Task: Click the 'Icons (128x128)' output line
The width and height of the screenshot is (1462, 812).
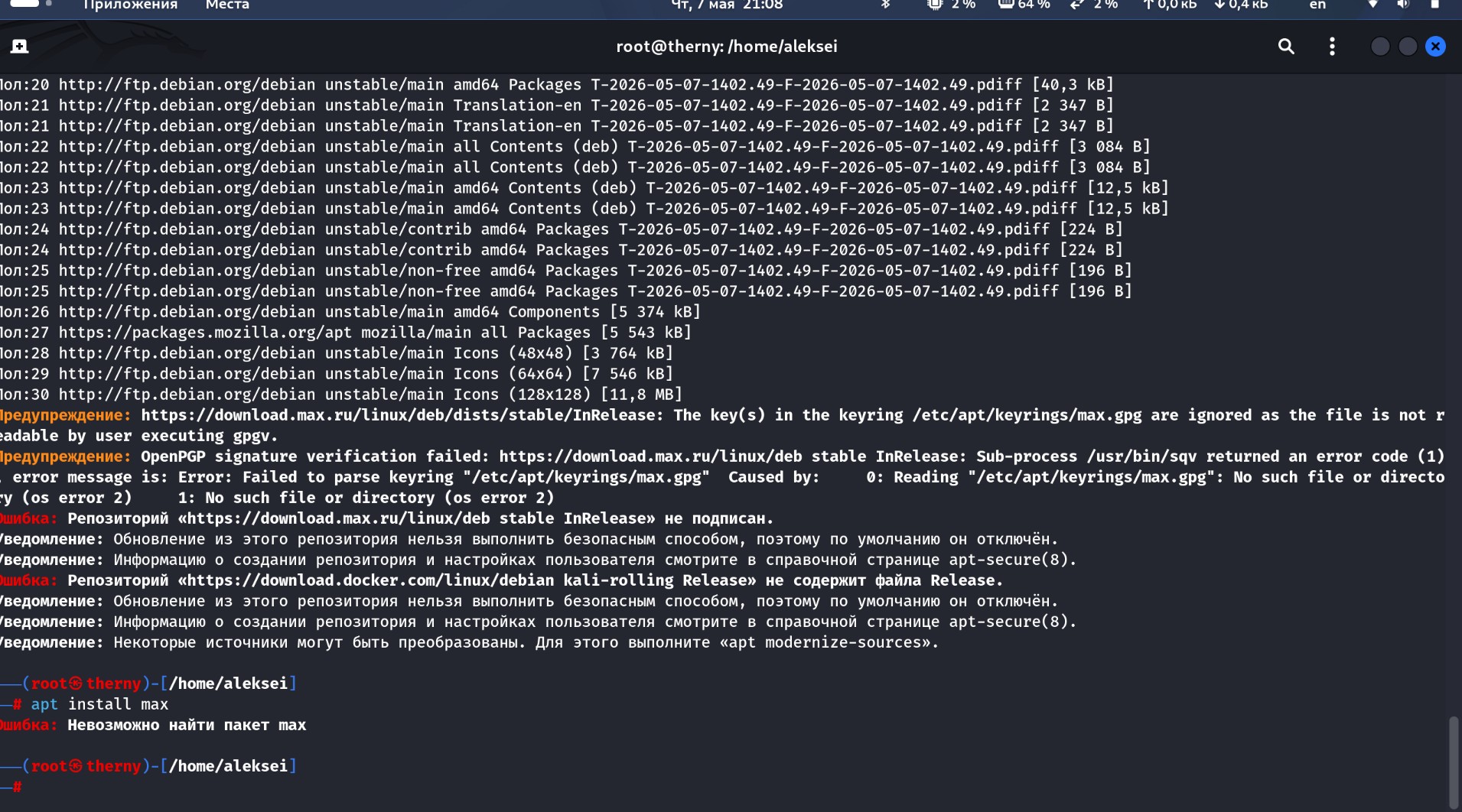Action: [x=341, y=395]
